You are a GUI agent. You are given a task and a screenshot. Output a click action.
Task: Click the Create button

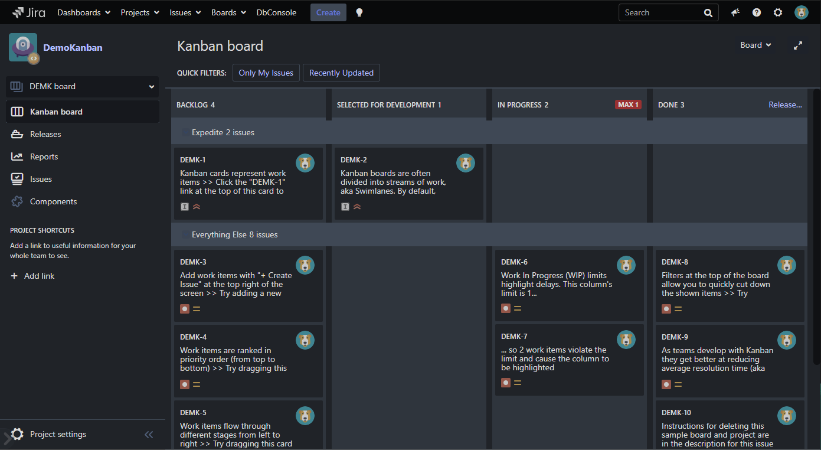coord(328,13)
